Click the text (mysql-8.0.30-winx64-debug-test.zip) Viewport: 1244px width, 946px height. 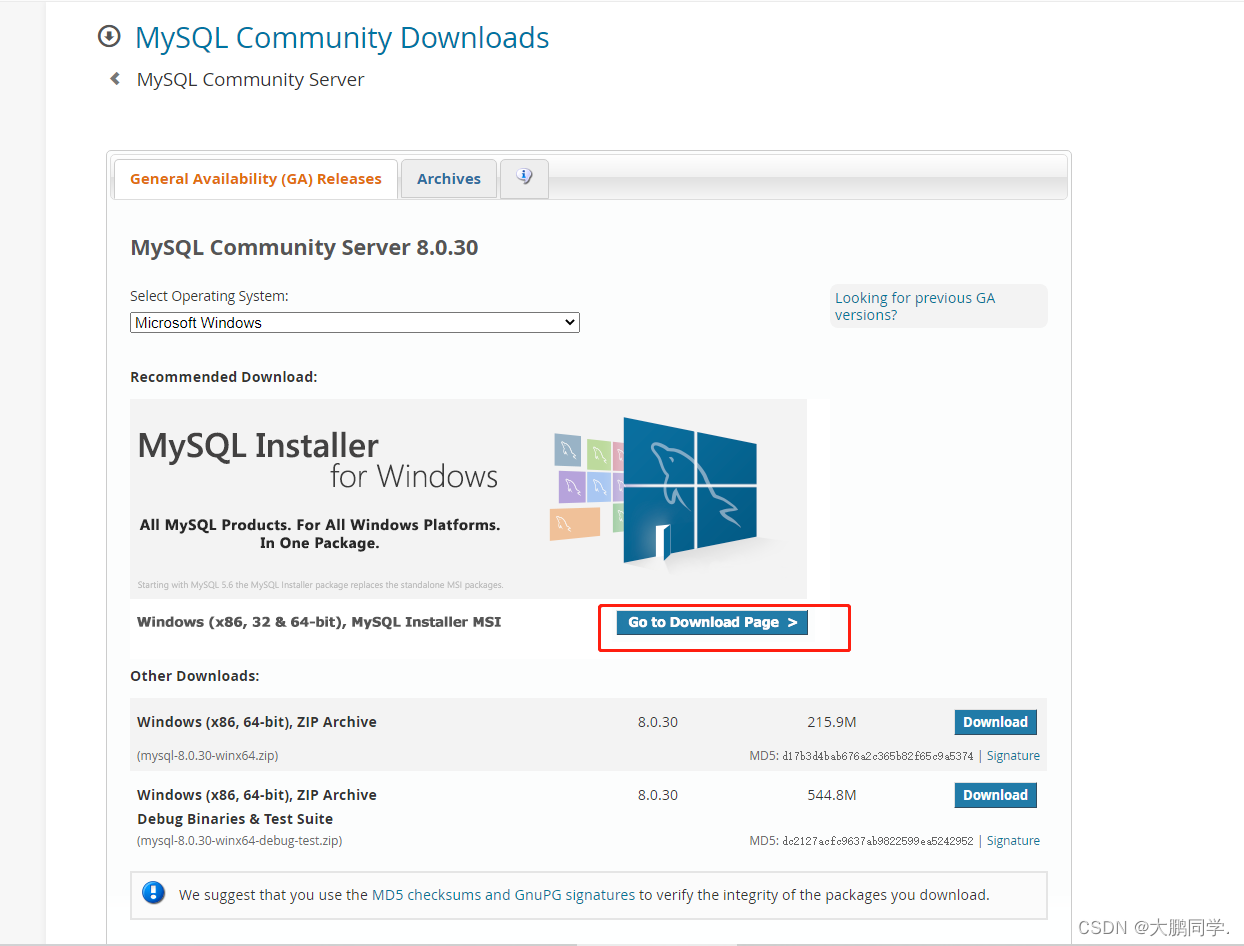[239, 841]
